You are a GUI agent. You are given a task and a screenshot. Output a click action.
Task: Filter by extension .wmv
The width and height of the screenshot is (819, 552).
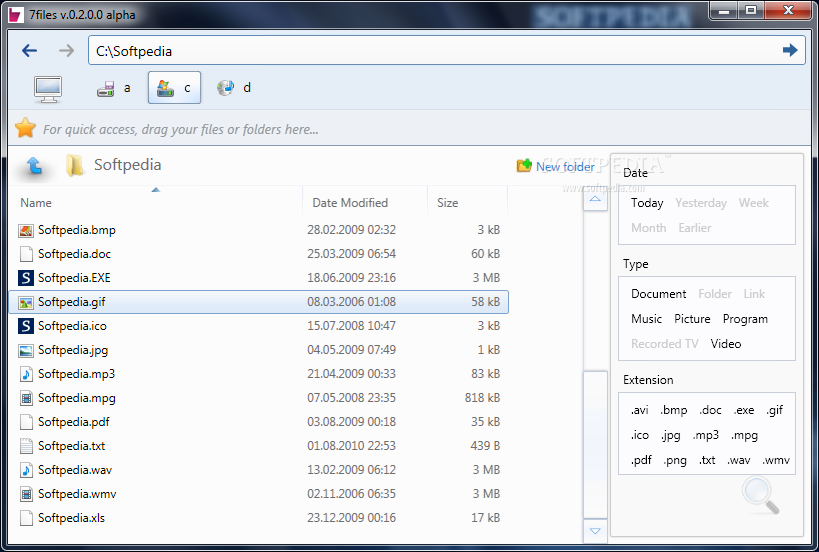776,461
